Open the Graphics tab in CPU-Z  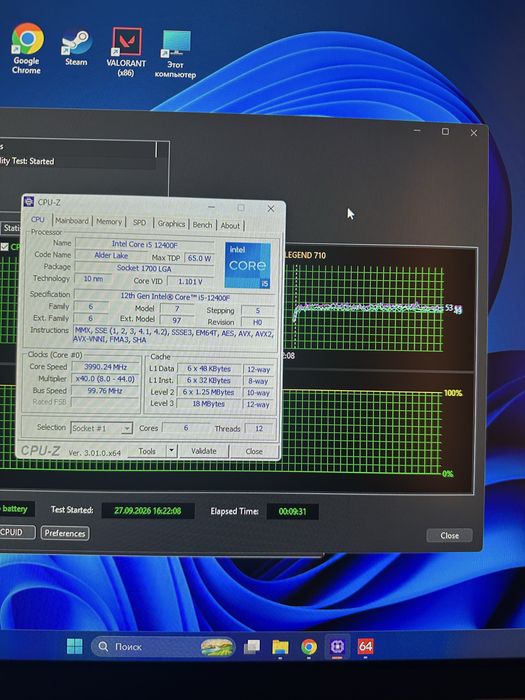point(171,224)
